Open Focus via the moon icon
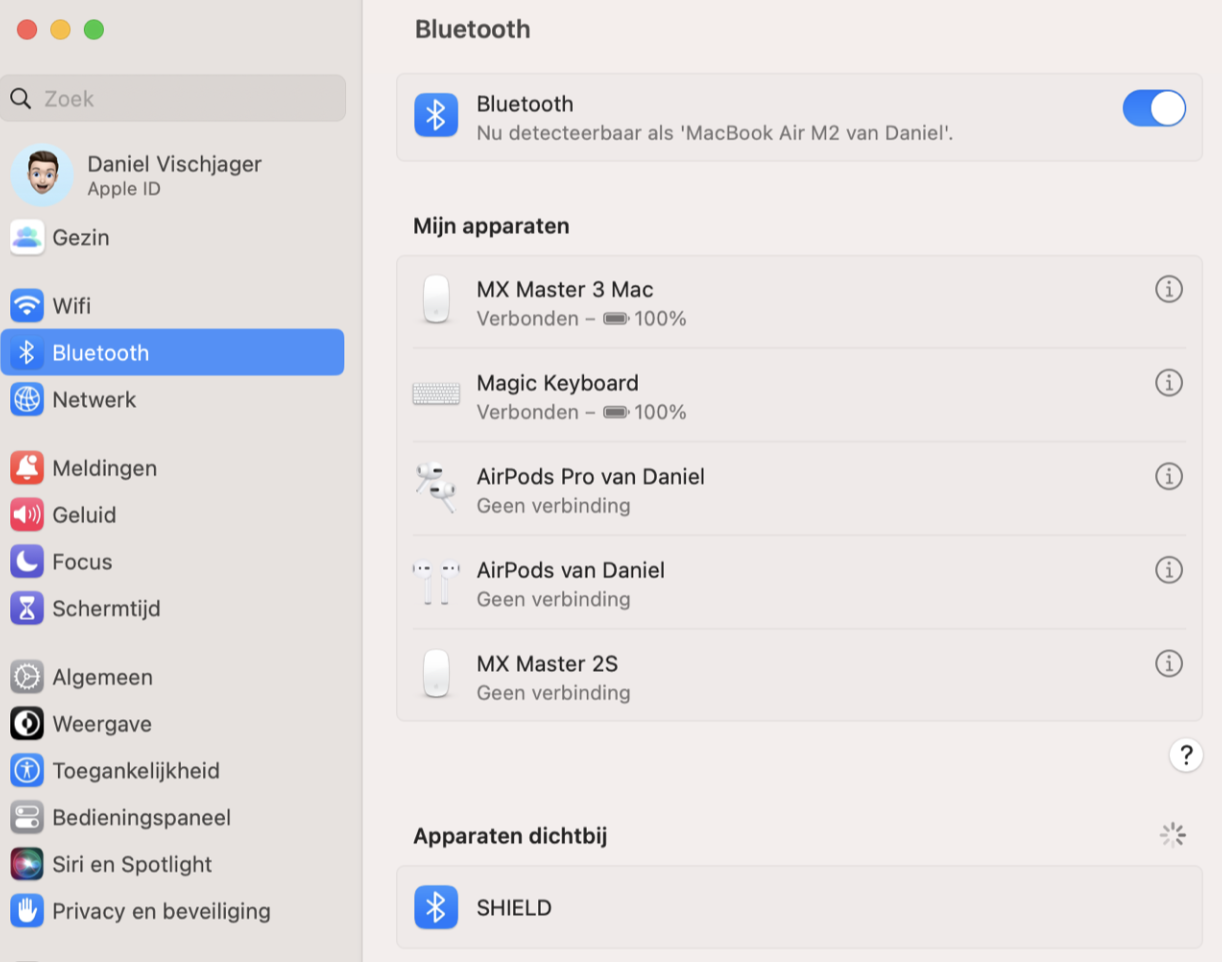This screenshot has height=962, width=1222. click(x=27, y=560)
